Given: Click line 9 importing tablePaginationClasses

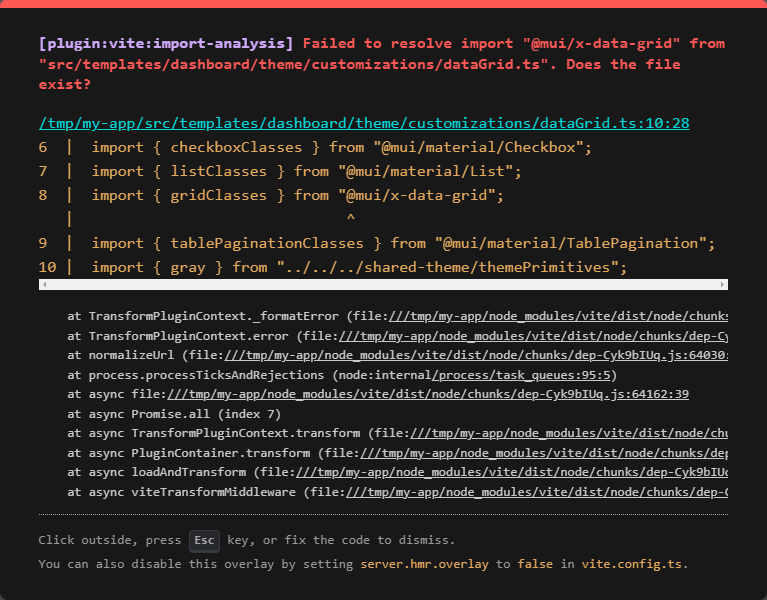Looking at the screenshot, I should [377, 244].
